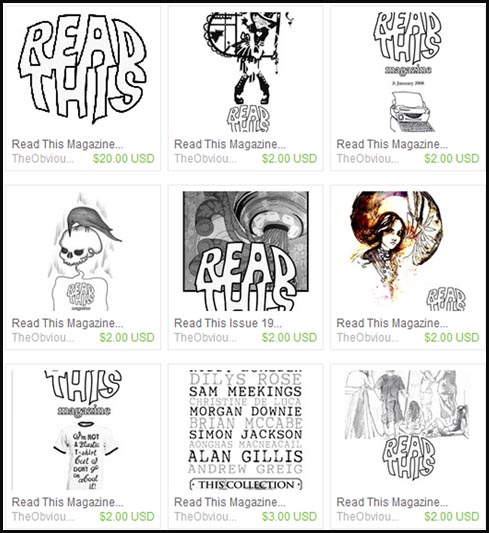Select the skull with bird cover image
489x533 pixels.
83,251
